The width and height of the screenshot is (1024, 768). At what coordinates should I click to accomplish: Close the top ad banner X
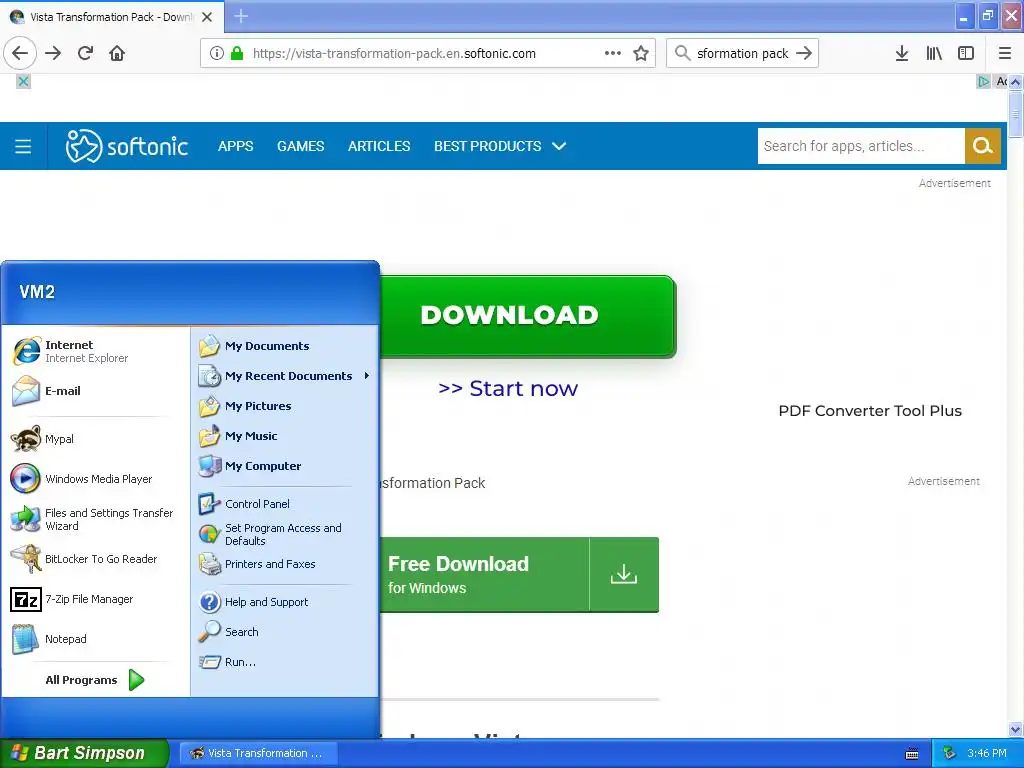pos(23,82)
